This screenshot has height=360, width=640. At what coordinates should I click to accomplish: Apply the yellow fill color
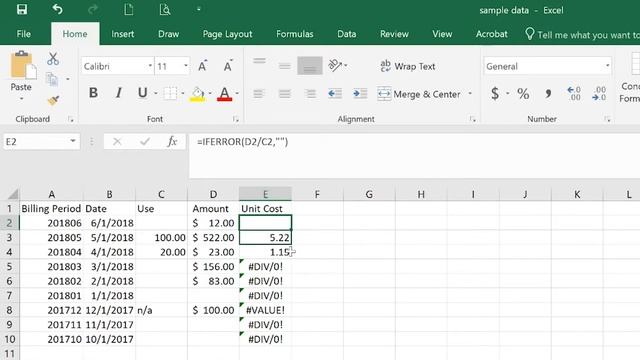197,94
